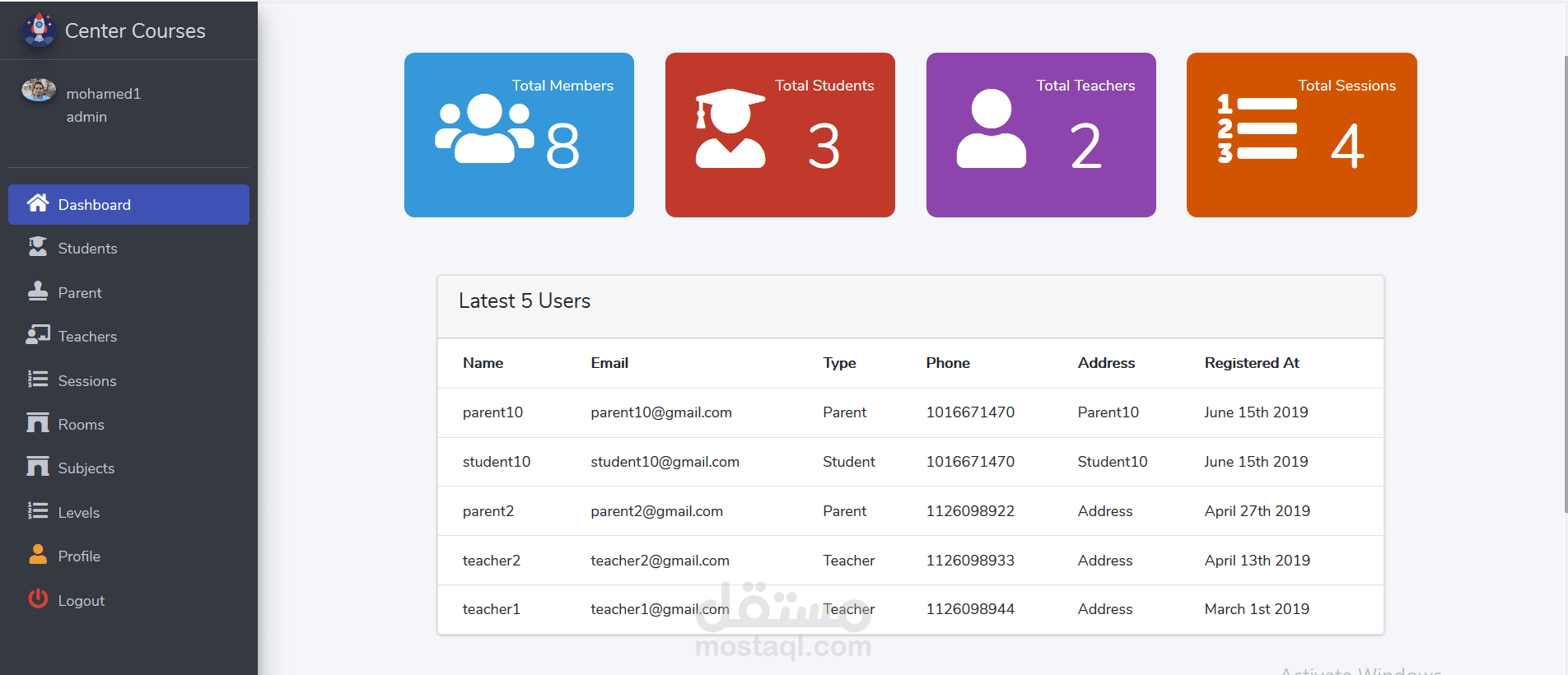
Task: Open the Teachers menu item
Action: [128, 337]
